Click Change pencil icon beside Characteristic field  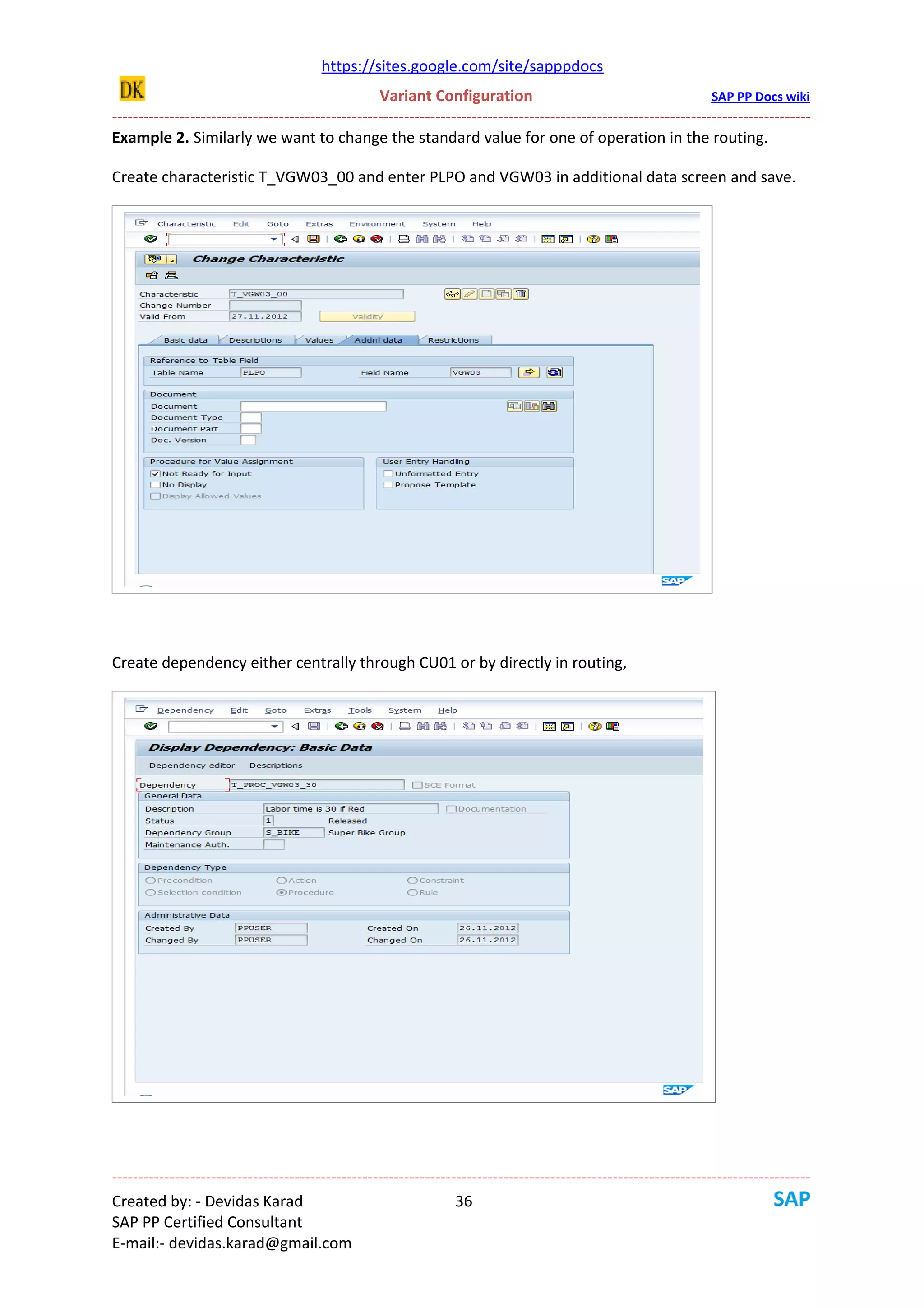tap(470, 294)
